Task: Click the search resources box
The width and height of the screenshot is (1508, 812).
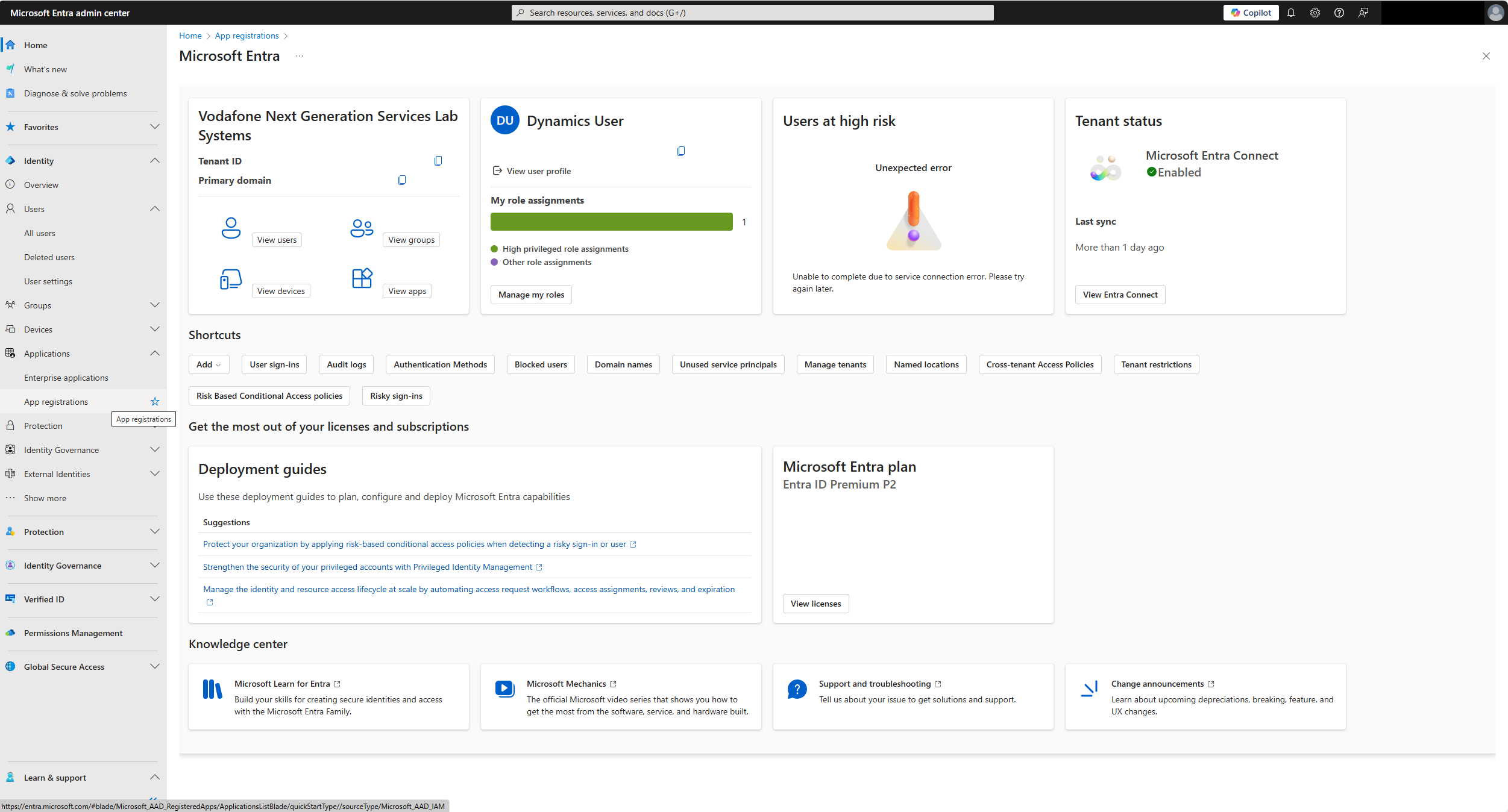Action: pyautogui.click(x=752, y=13)
